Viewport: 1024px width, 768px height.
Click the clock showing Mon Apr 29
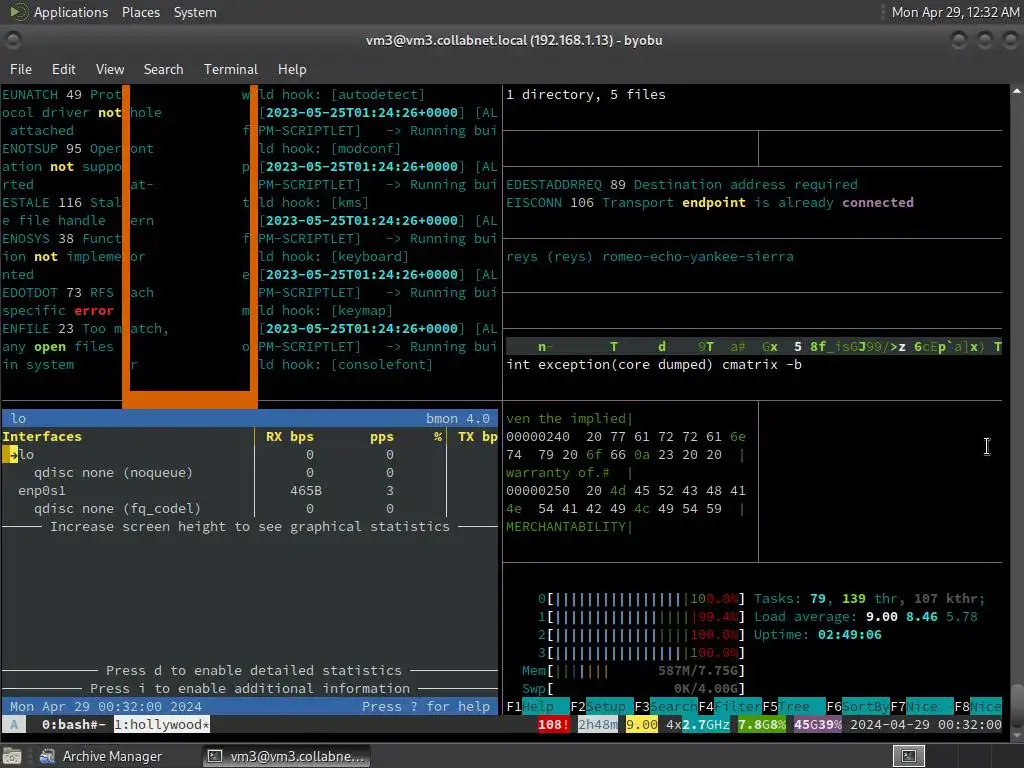tap(955, 12)
